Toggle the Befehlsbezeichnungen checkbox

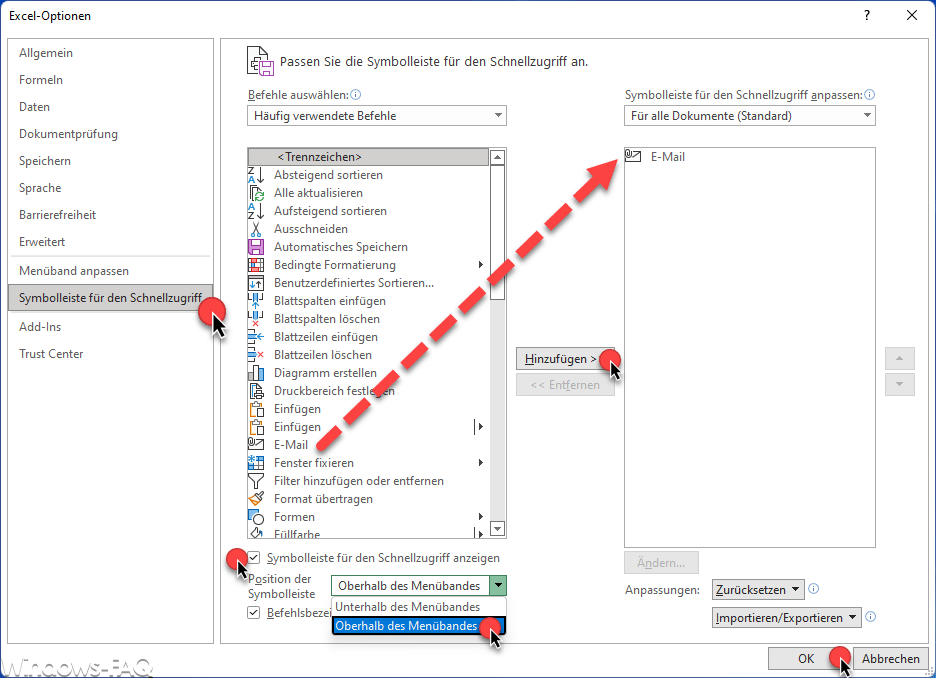click(254, 612)
